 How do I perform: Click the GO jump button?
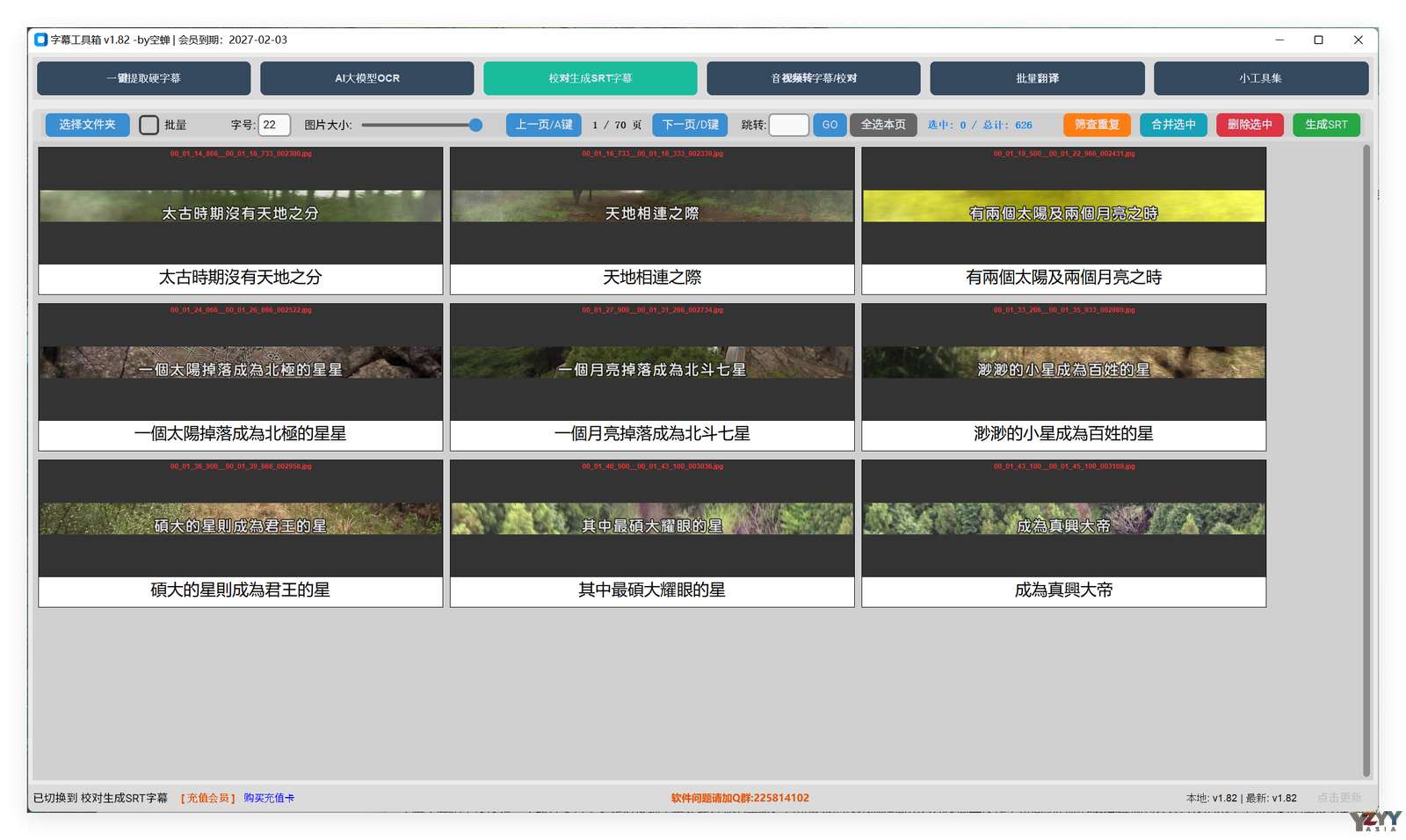pos(830,125)
